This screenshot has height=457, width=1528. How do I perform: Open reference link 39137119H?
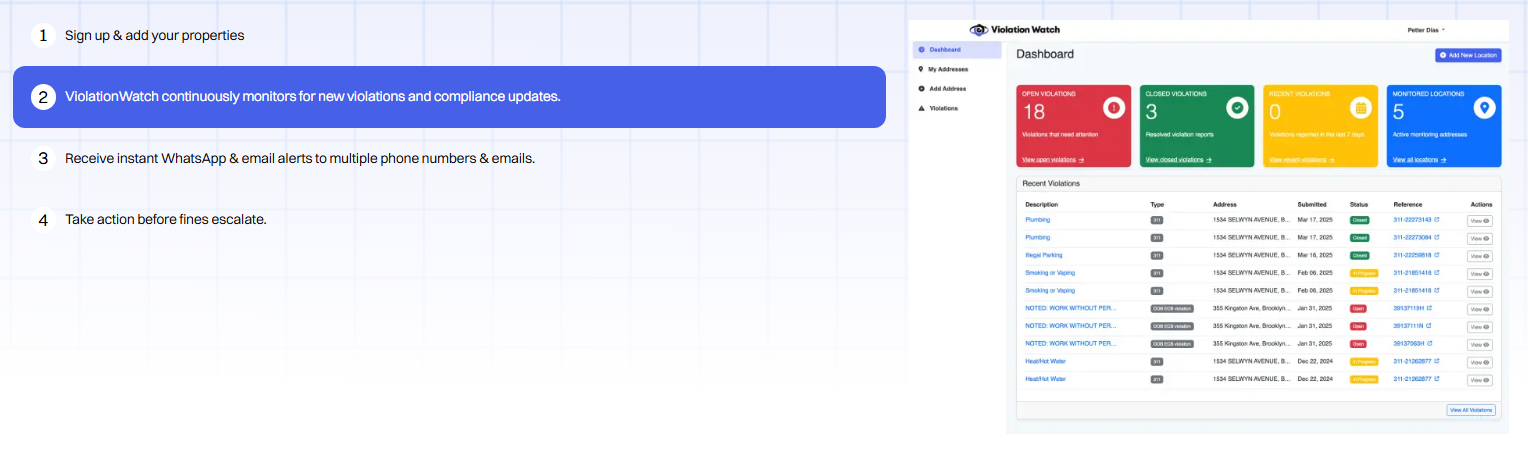[1408, 308]
